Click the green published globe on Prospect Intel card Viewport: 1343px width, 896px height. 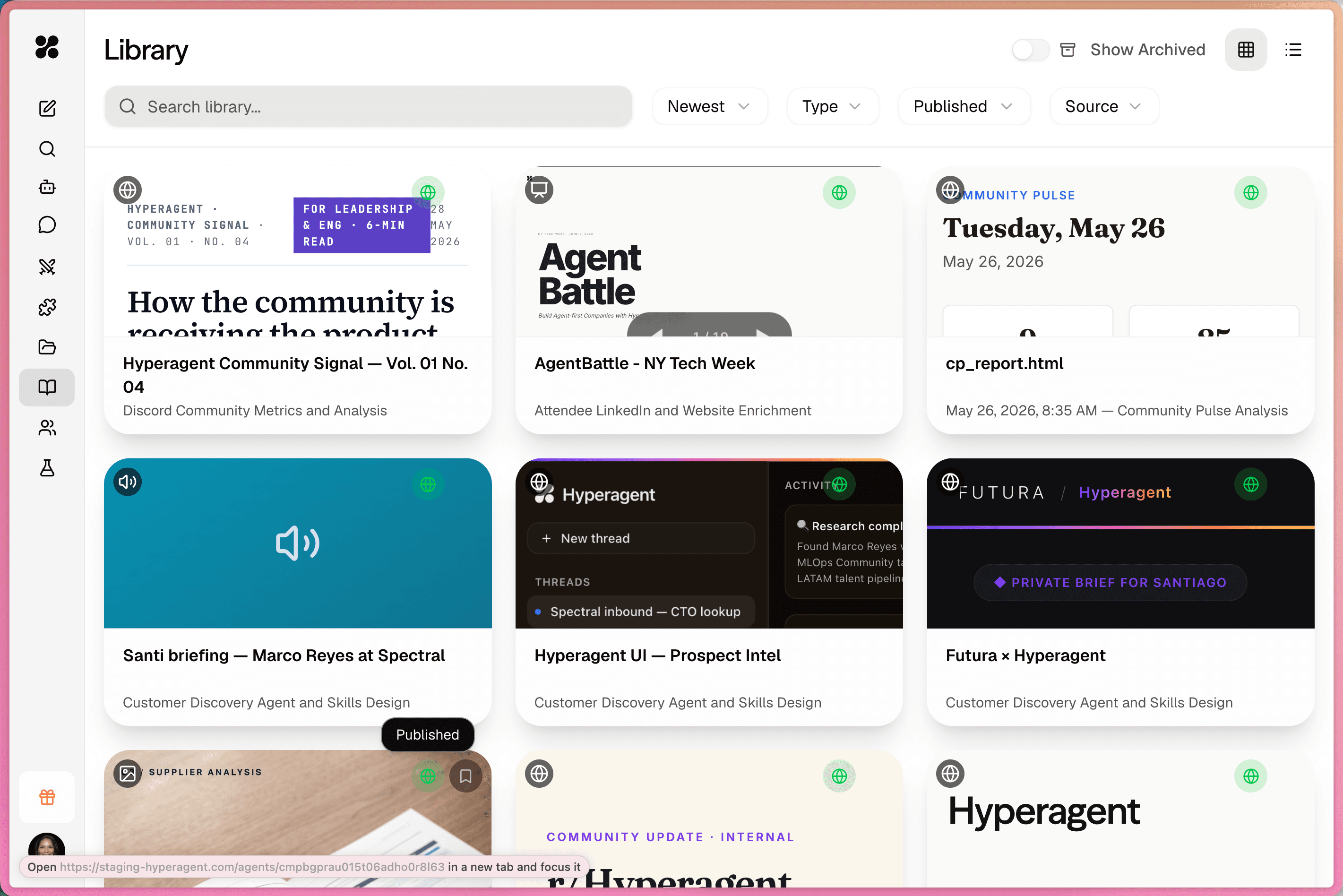pyautogui.click(x=839, y=484)
